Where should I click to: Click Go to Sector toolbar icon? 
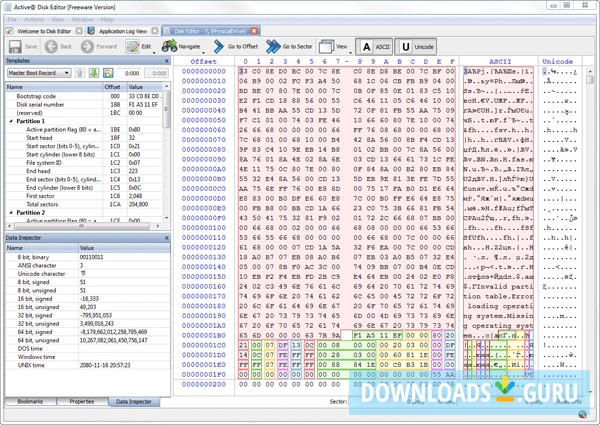[273, 46]
